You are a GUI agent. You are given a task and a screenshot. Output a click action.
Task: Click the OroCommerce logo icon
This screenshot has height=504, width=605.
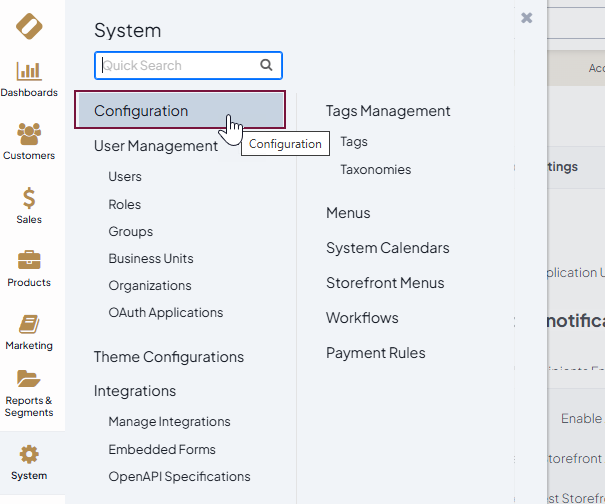pyautogui.click(x=29, y=26)
